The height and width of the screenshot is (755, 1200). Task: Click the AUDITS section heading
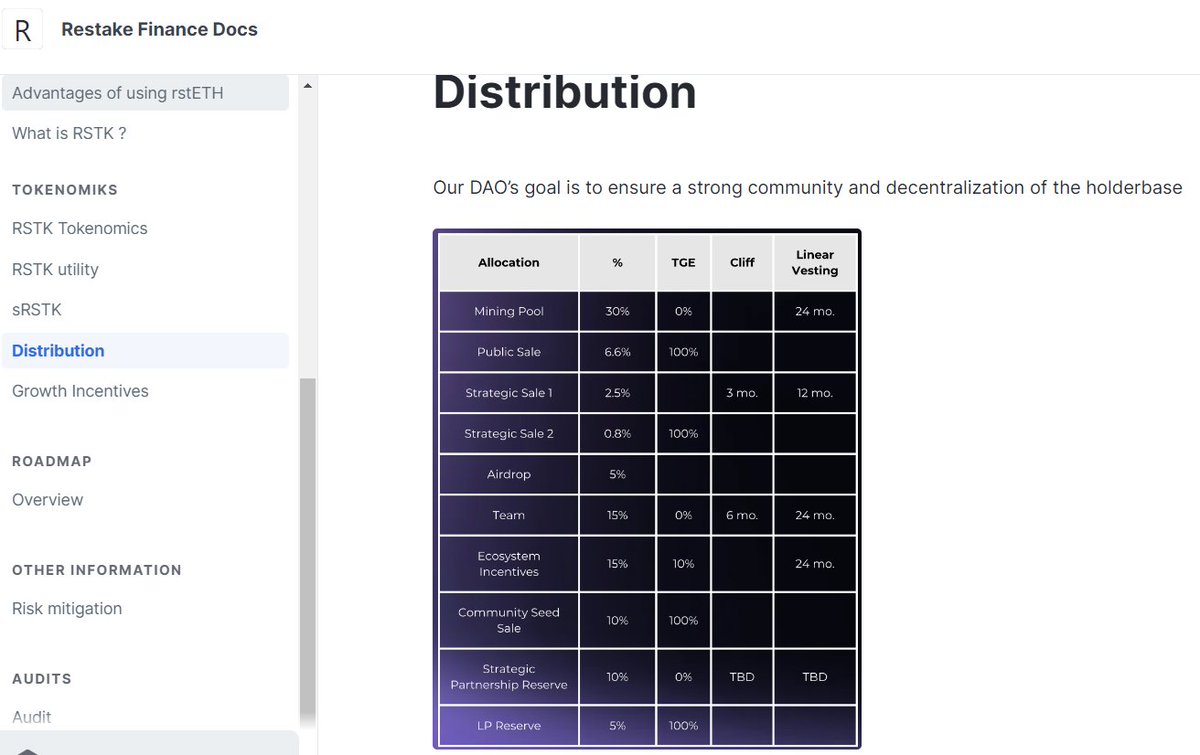[x=42, y=678]
